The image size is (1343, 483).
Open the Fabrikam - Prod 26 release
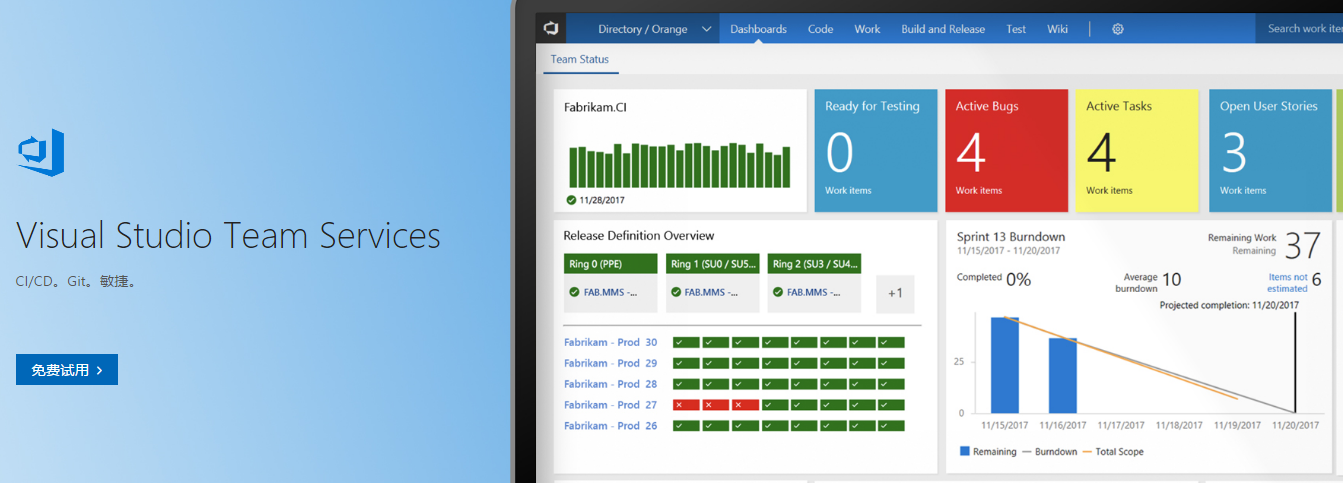pos(610,426)
